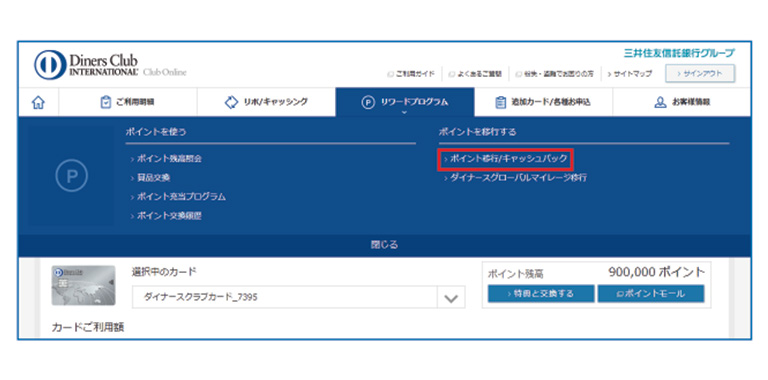Image resolution: width=768 pixels, height=380 pixels.
Task: Click the clipboard icon of ご利用明細
Action: 105,102
